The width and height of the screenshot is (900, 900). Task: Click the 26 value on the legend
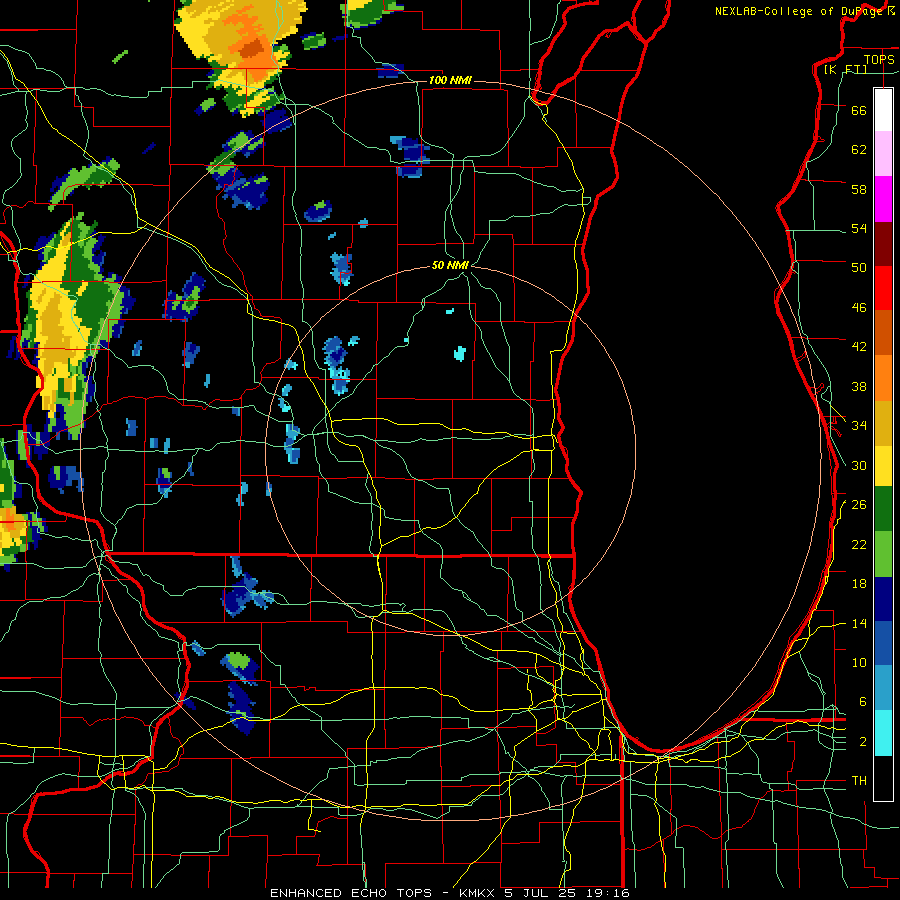click(859, 505)
